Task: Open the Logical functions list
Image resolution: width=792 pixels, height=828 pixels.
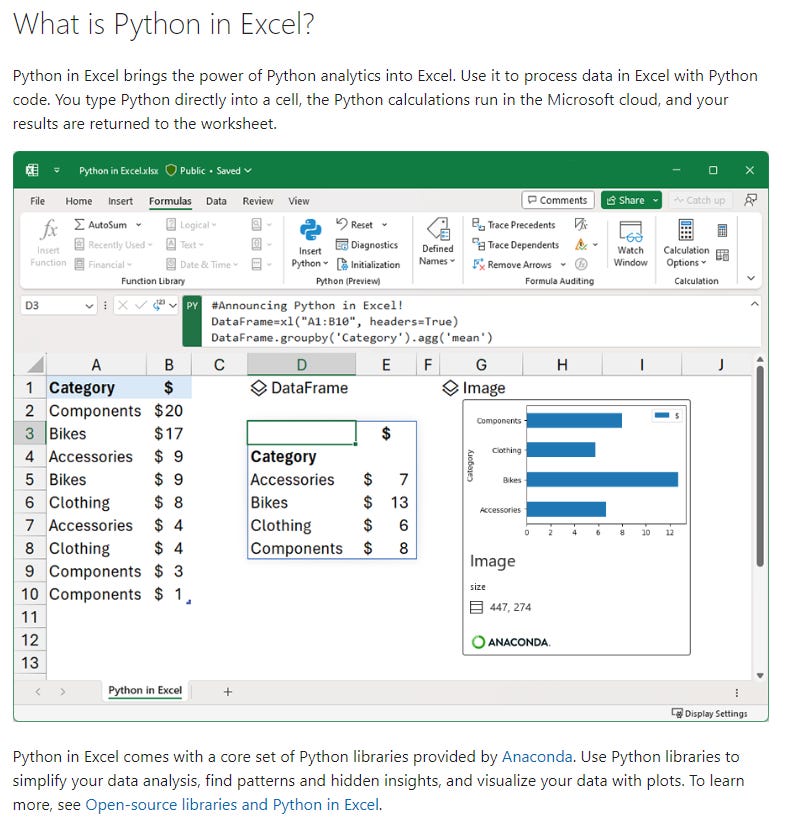Action: point(191,224)
